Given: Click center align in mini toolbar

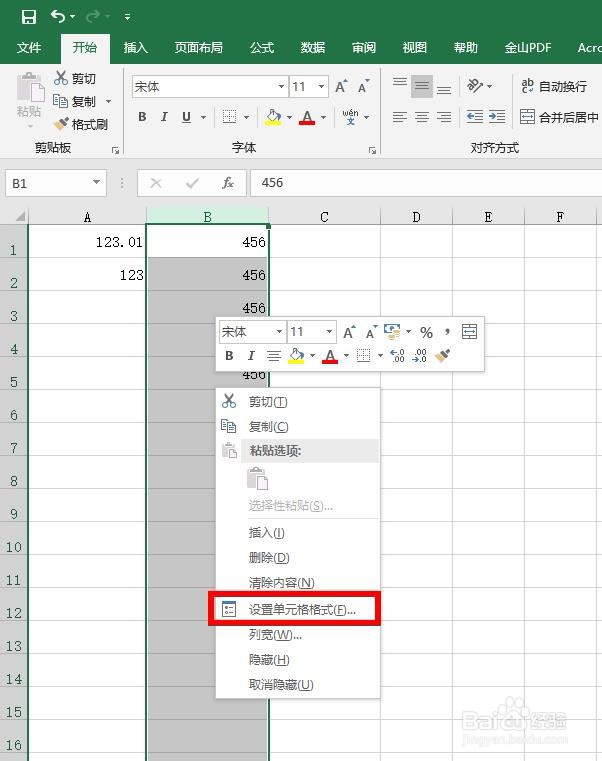Looking at the screenshot, I should (274, 356).
